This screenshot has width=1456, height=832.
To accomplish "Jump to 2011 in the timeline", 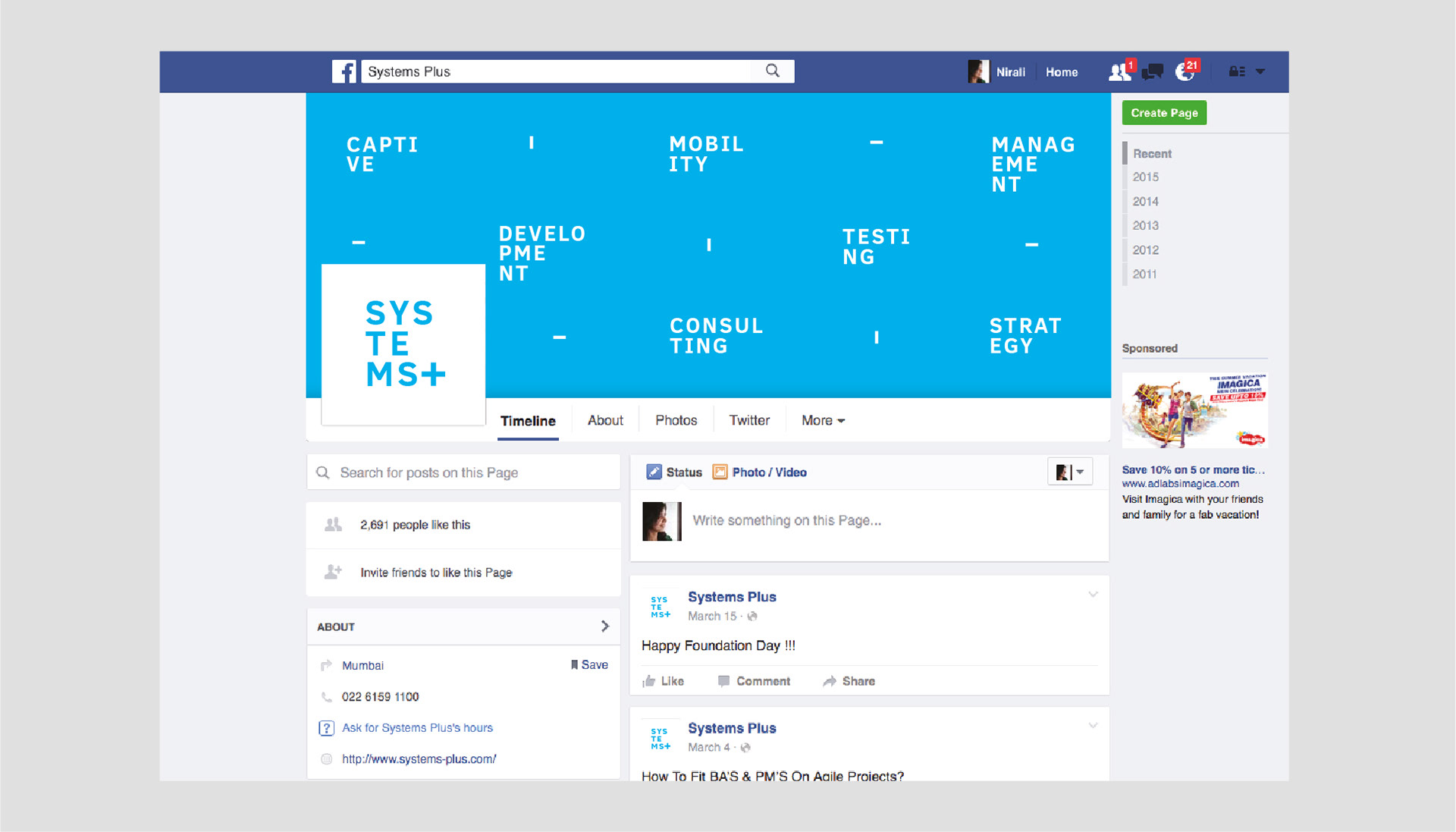I will click(1145, 274).
